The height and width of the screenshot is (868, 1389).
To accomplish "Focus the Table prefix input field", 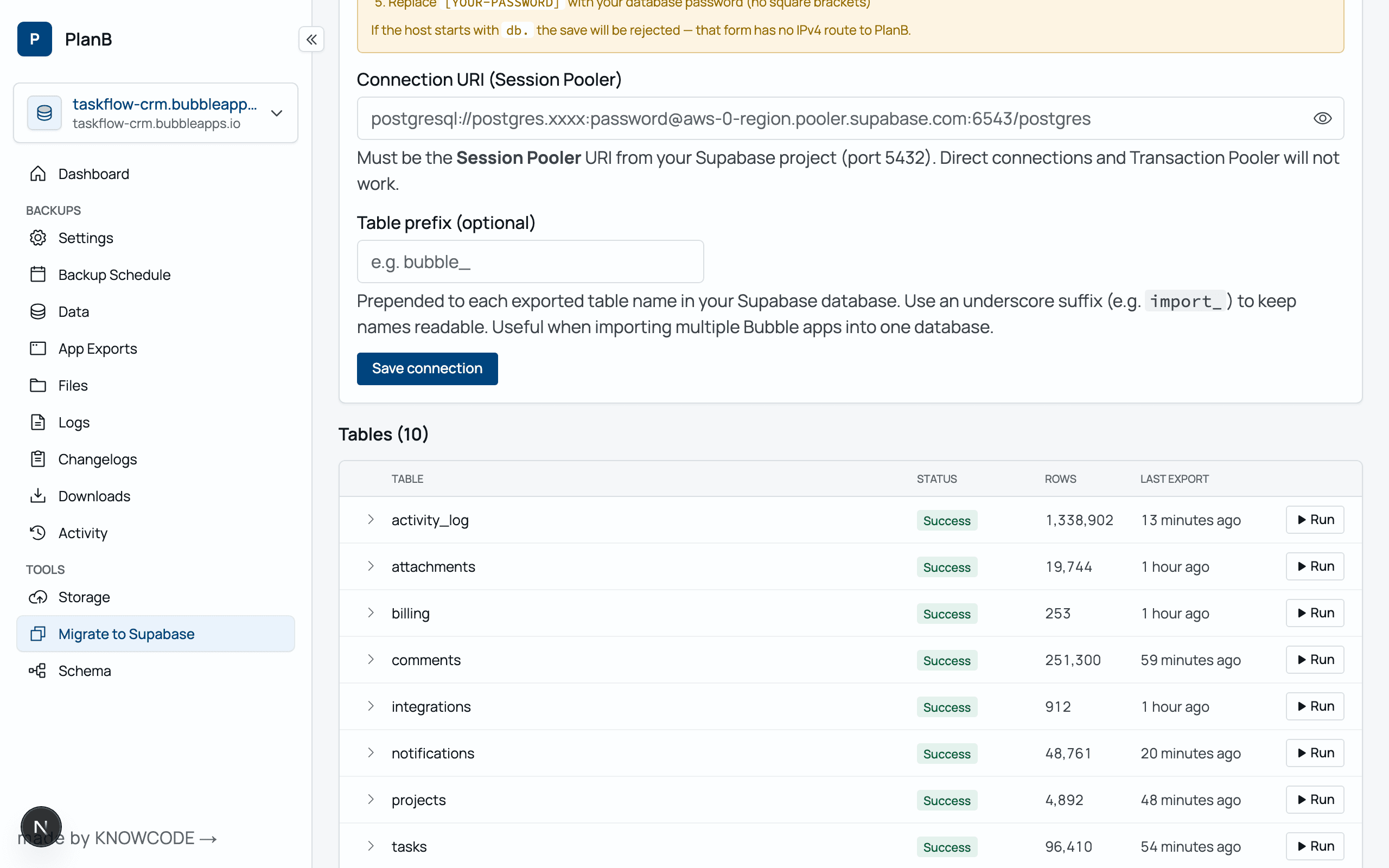I will (530, 261).
